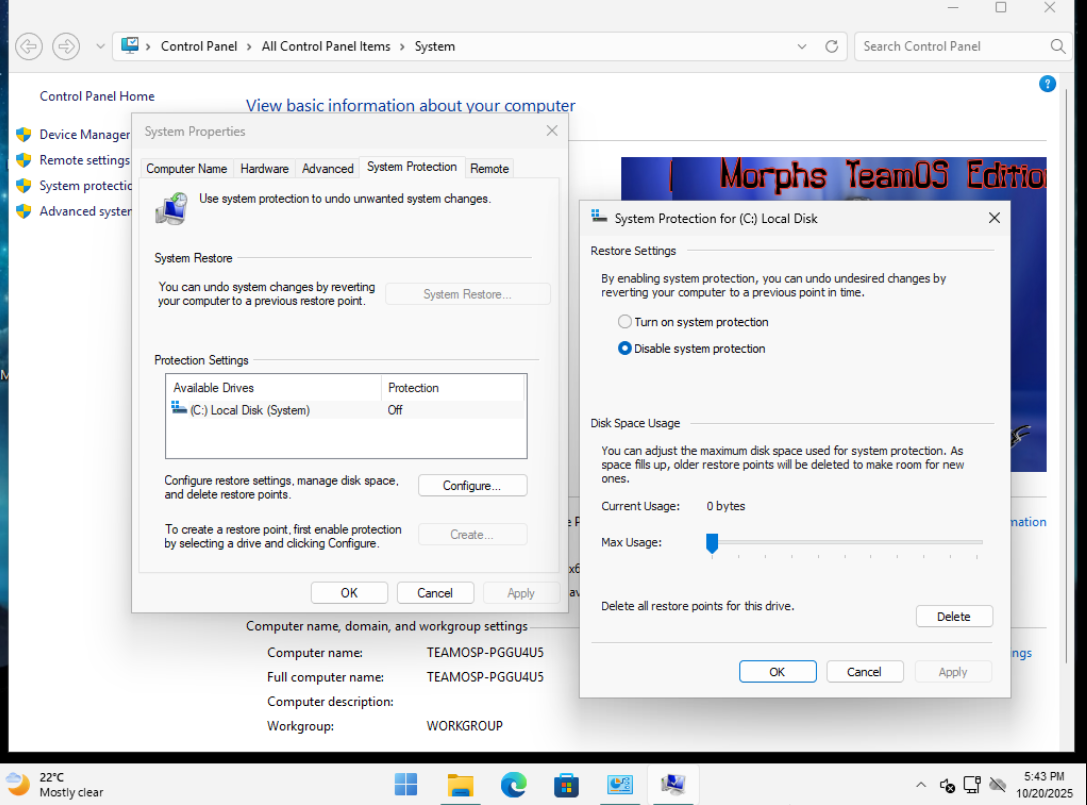Click the System Properties taskbar icon
The width and height of the screenshot is (1087, 805).
672,784
